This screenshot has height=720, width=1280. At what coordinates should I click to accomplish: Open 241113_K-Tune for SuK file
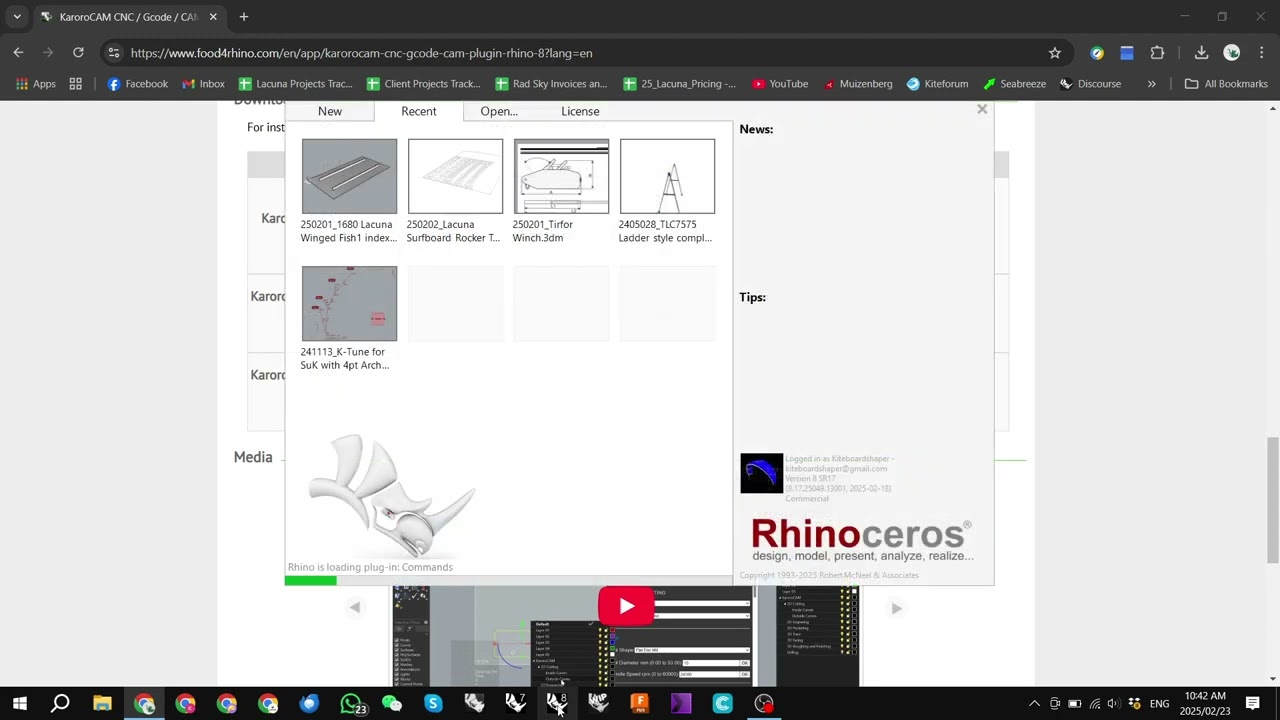click(x=349, y=317)
